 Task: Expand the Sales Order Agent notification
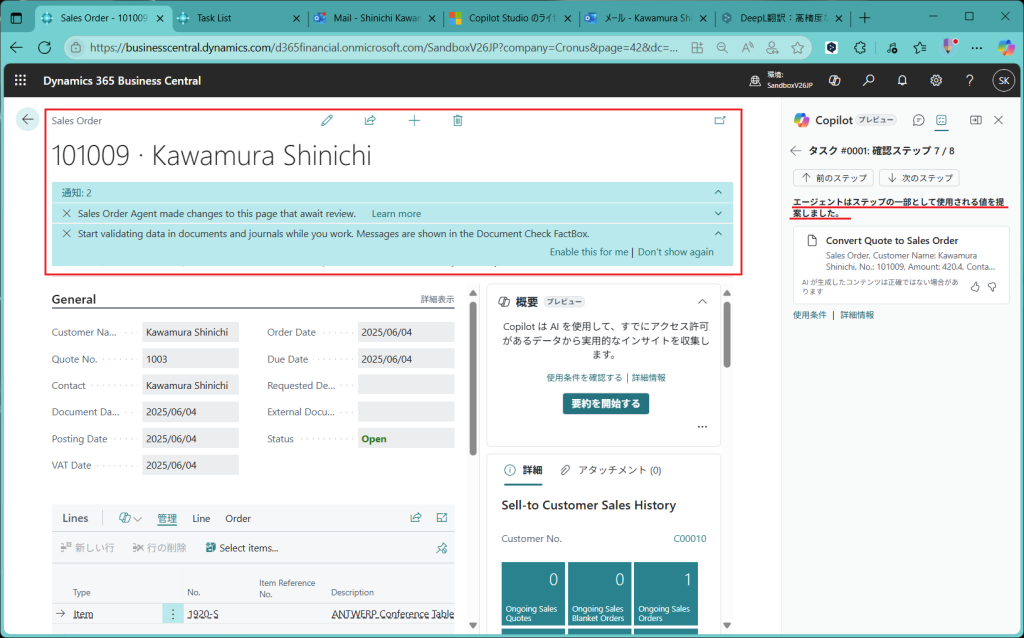coord(718,214)
